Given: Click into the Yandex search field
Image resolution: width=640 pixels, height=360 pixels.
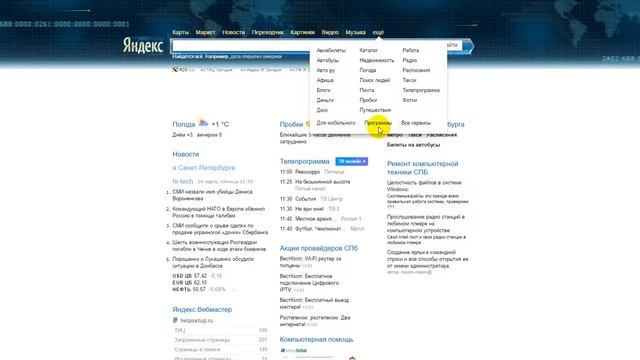Looking at the screenshot, I should pos(241,46).
